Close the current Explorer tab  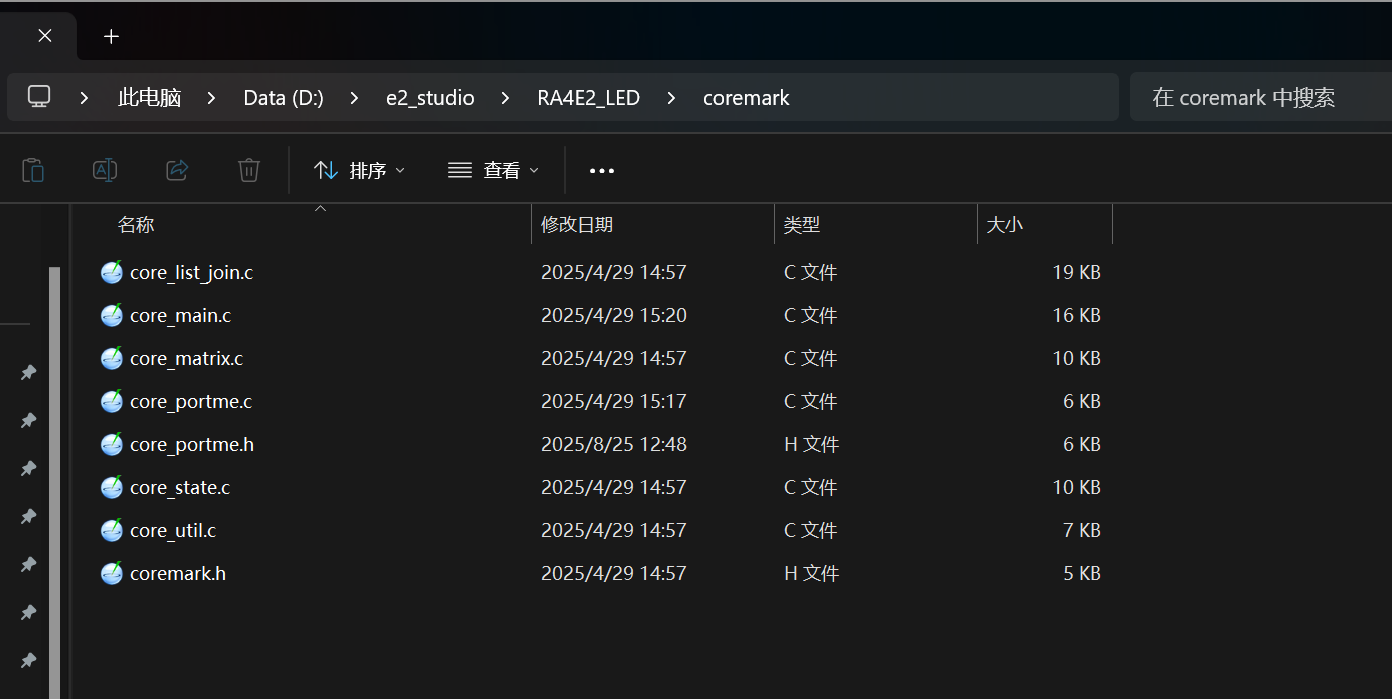click(x=45, y=36)
